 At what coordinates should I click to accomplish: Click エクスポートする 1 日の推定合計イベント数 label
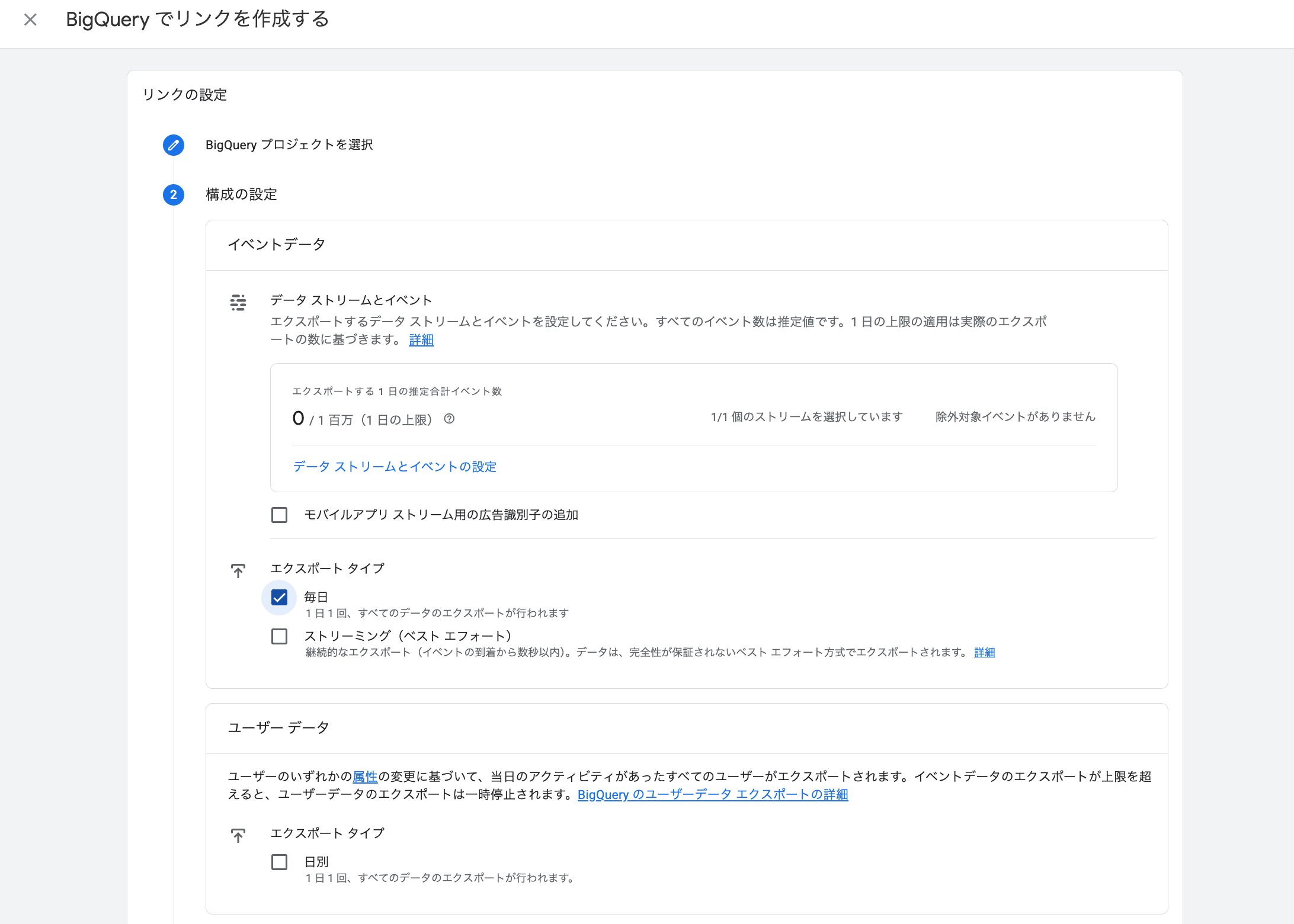pyautogui.click(x=397, y=392)
